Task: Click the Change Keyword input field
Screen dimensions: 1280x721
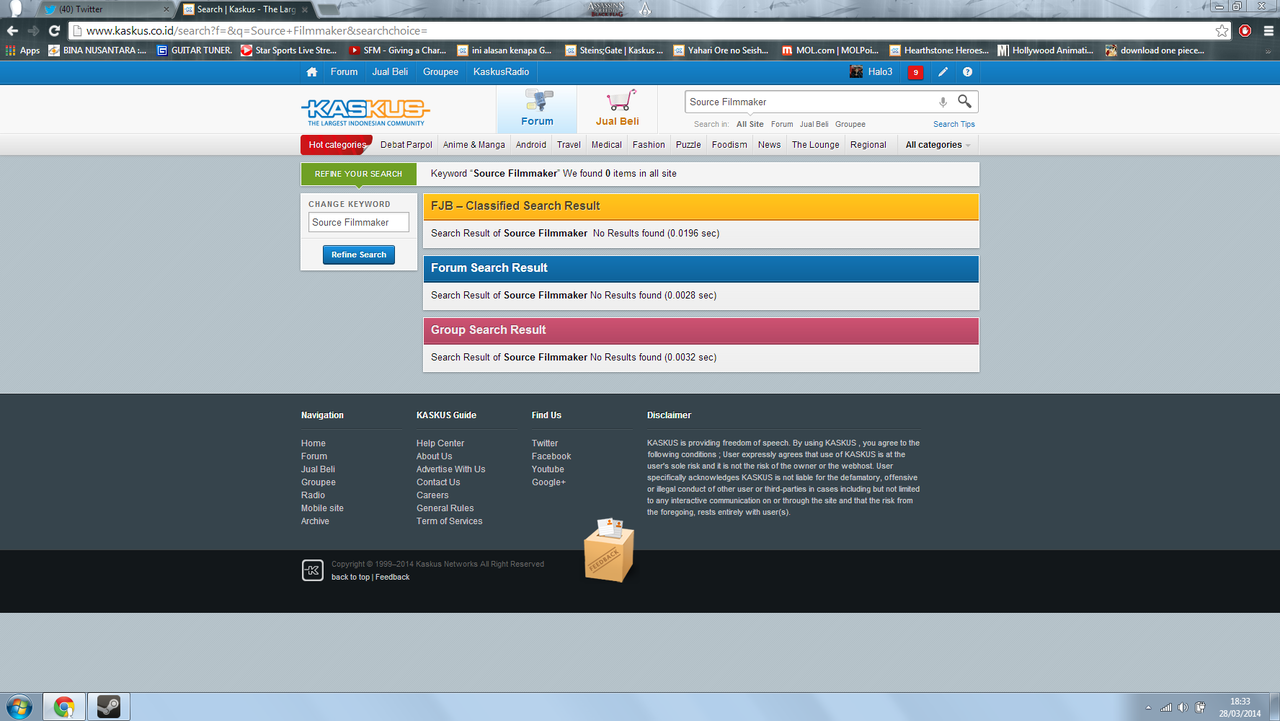Action: (358, 222)
